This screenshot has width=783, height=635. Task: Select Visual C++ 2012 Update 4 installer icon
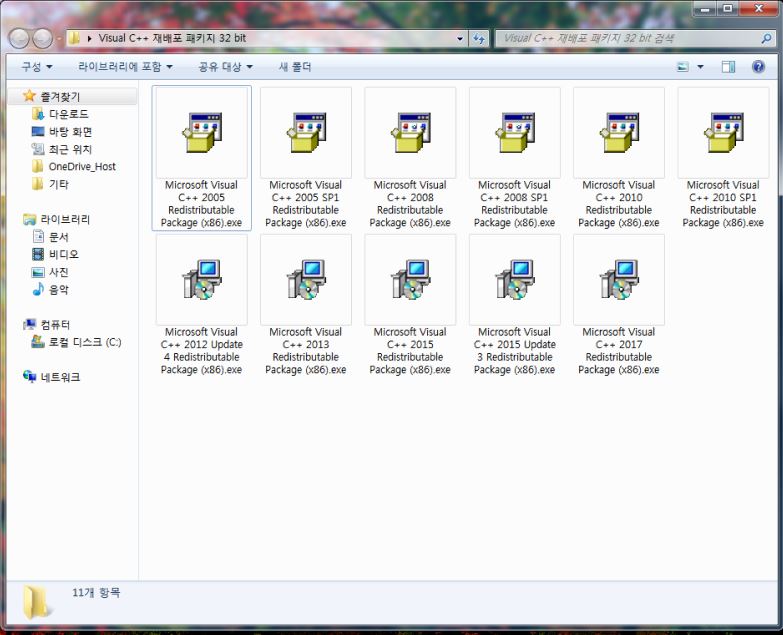(x=202, y=280)
